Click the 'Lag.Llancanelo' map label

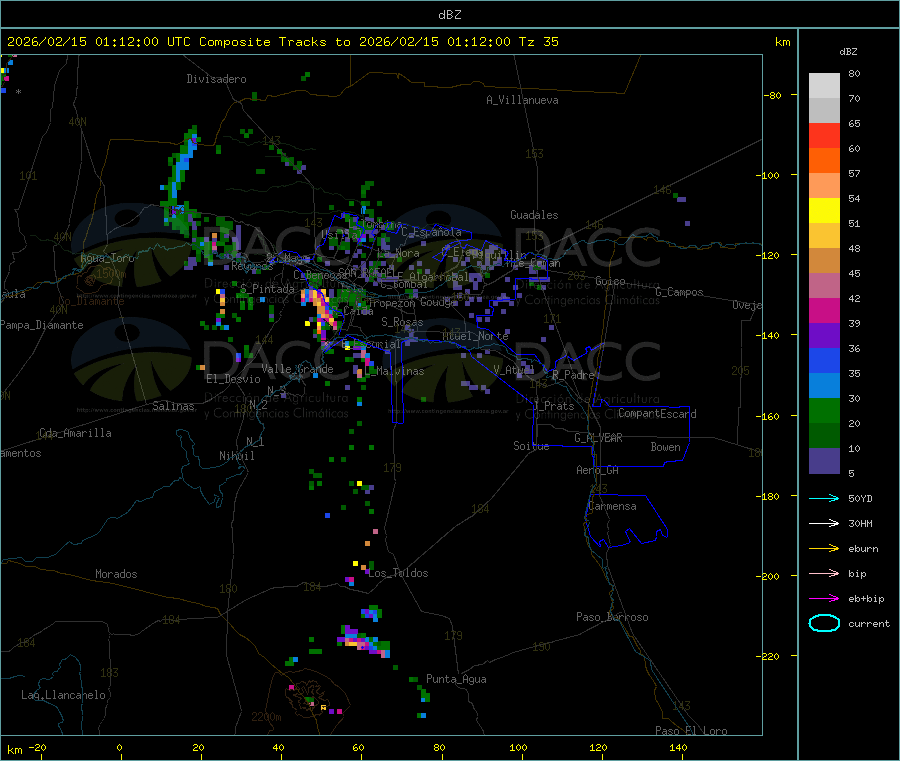(64, 695)
